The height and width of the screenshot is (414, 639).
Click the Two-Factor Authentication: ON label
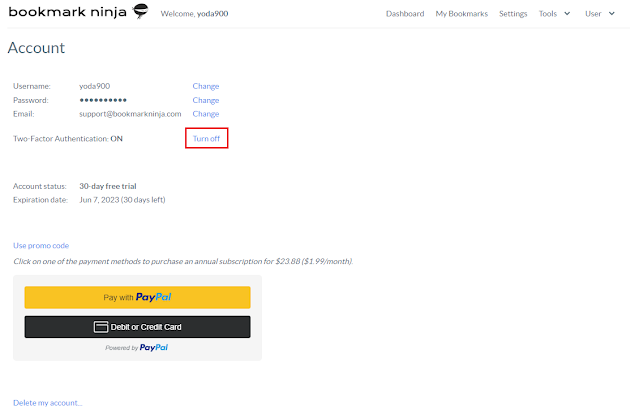(68, 139)
